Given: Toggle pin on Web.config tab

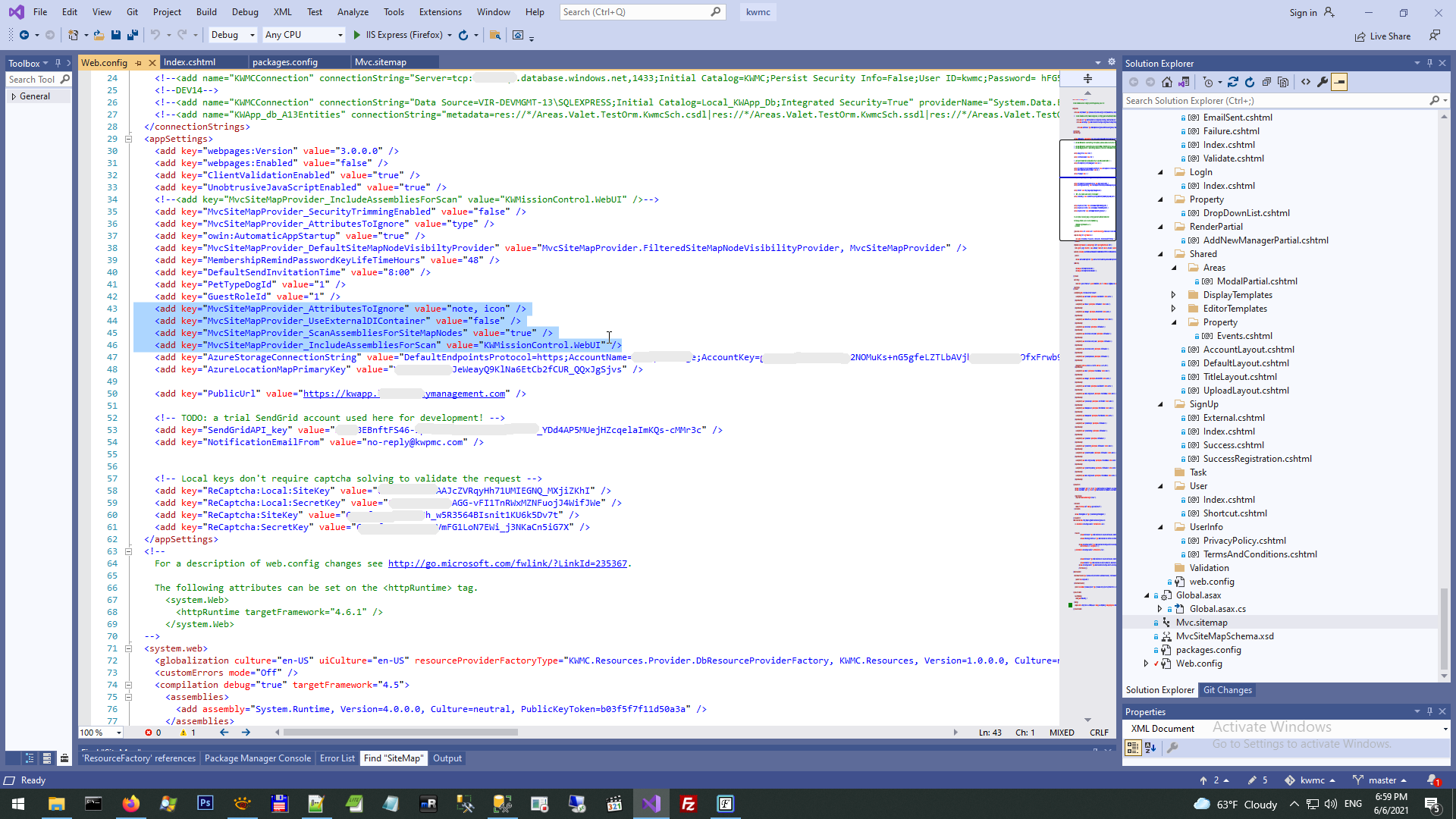Looking at the screenshot, I should (138, 63).
